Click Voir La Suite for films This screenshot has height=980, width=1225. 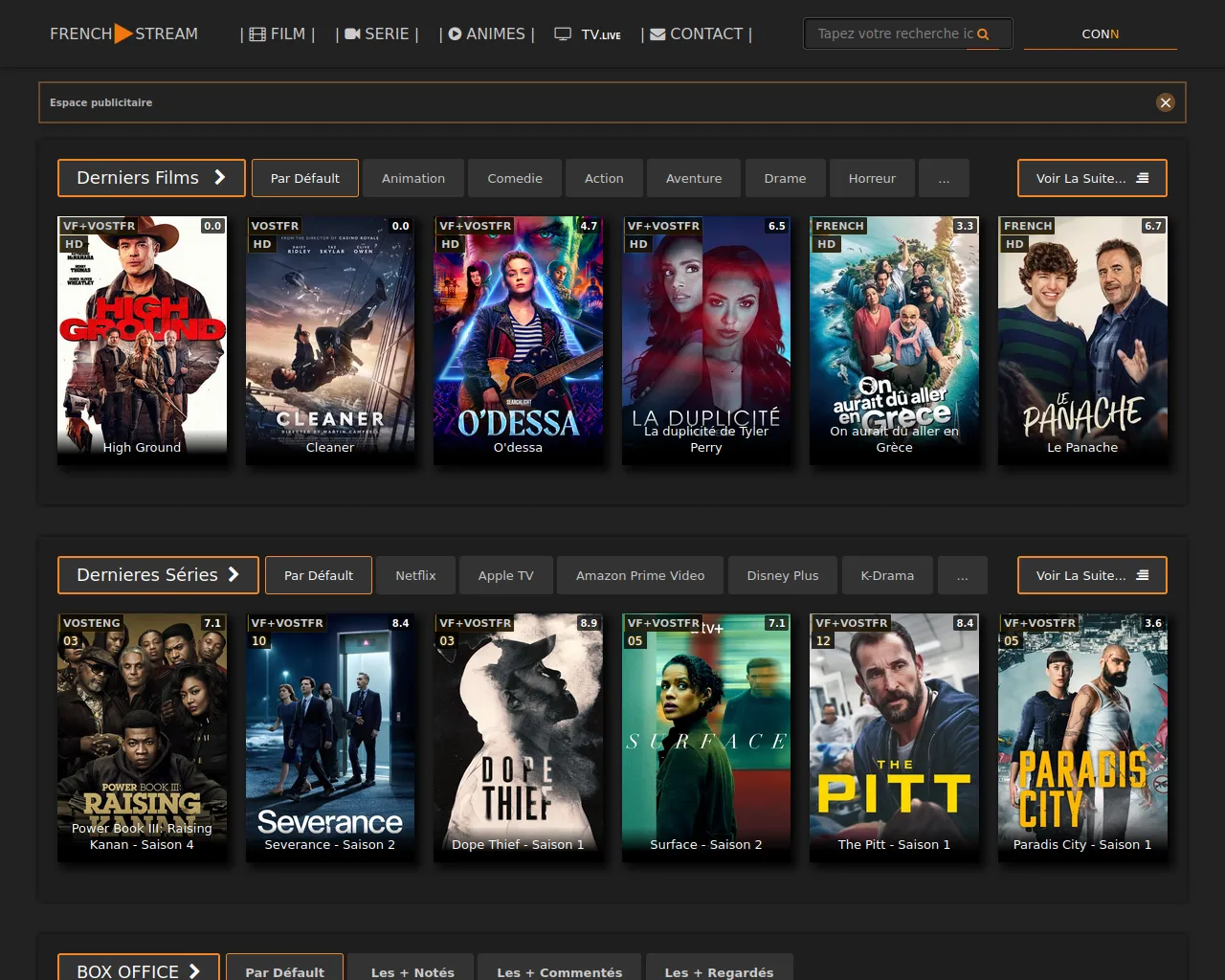[1091, 178]
